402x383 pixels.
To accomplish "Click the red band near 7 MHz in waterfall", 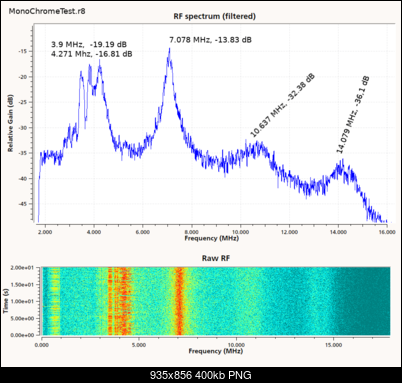I will 180,301.
